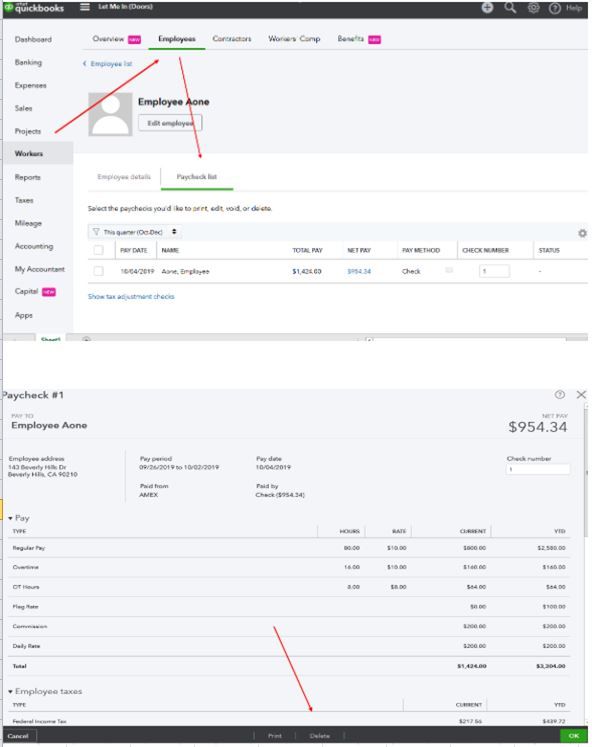Check the 10/04/2019 paycheck row checkbox
Image resolution: width=592 pixels, height=747 pixels.
tap(99, 271)
